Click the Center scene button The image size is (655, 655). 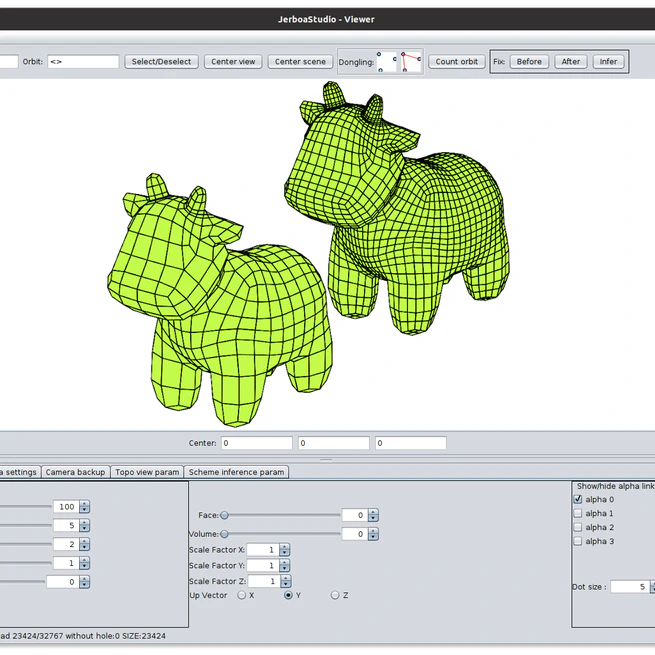300,61
